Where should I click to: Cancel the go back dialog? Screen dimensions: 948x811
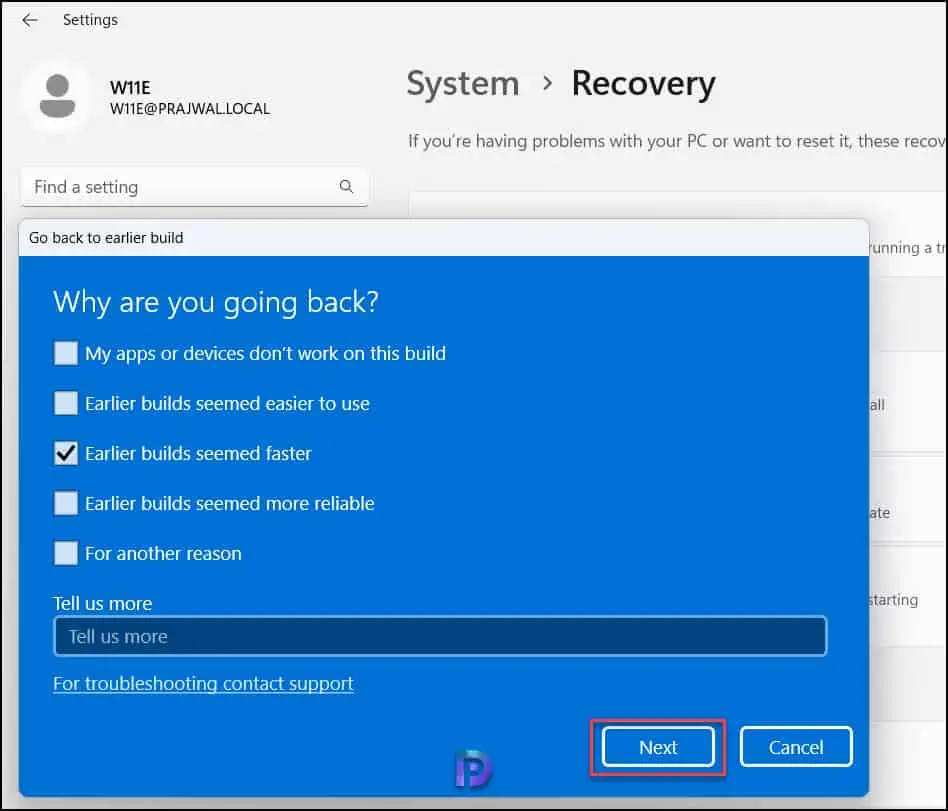pyautogui.click(x=796, y=747)
